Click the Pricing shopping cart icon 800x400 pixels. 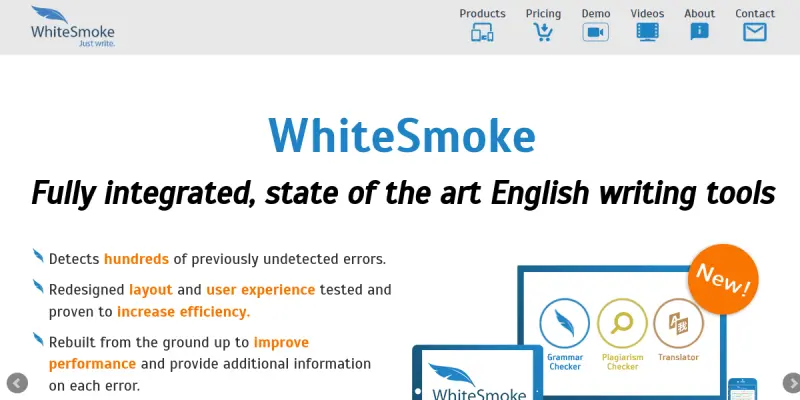(x=543, y=32)
